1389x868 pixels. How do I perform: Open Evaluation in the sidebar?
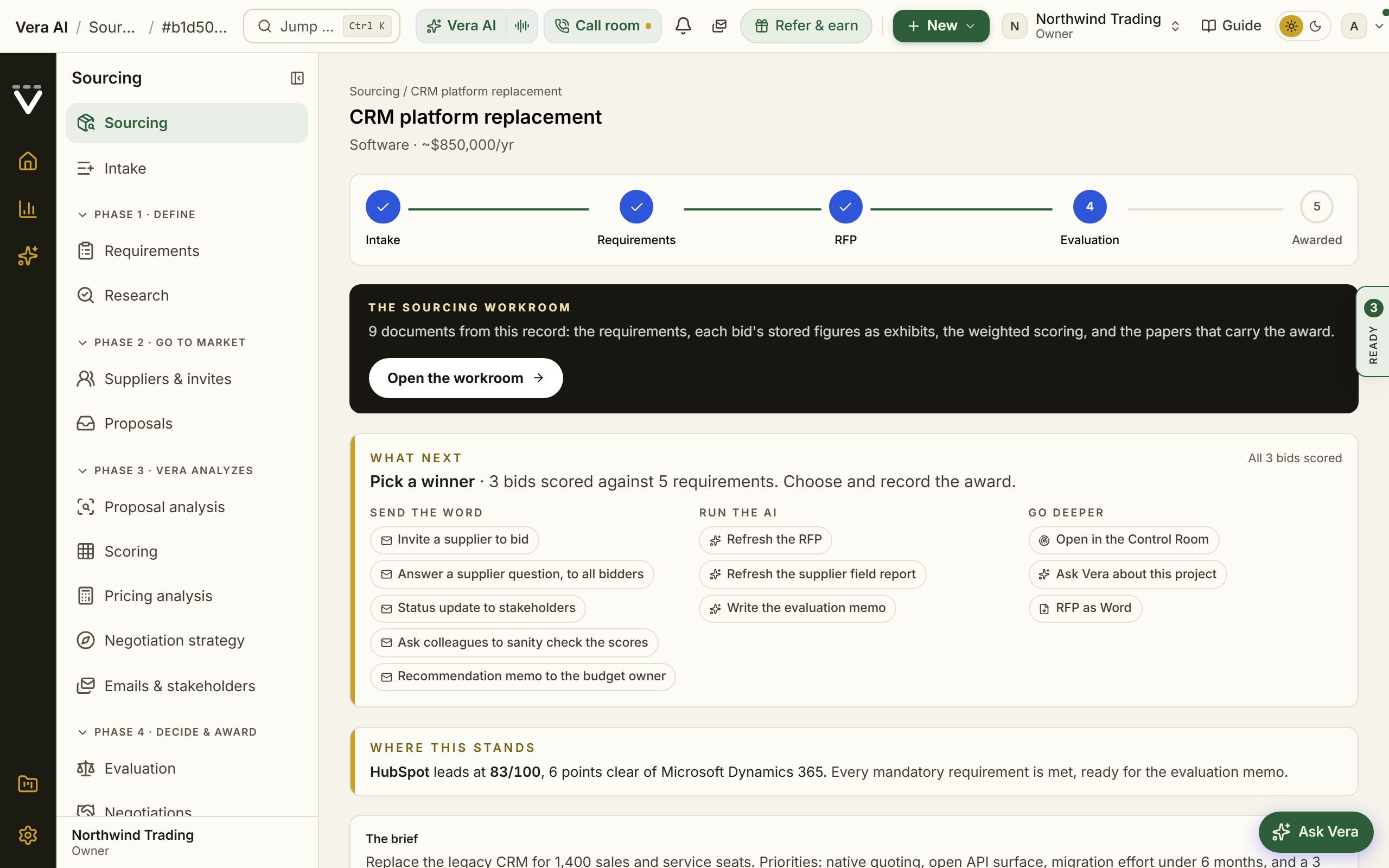point(187,768)
